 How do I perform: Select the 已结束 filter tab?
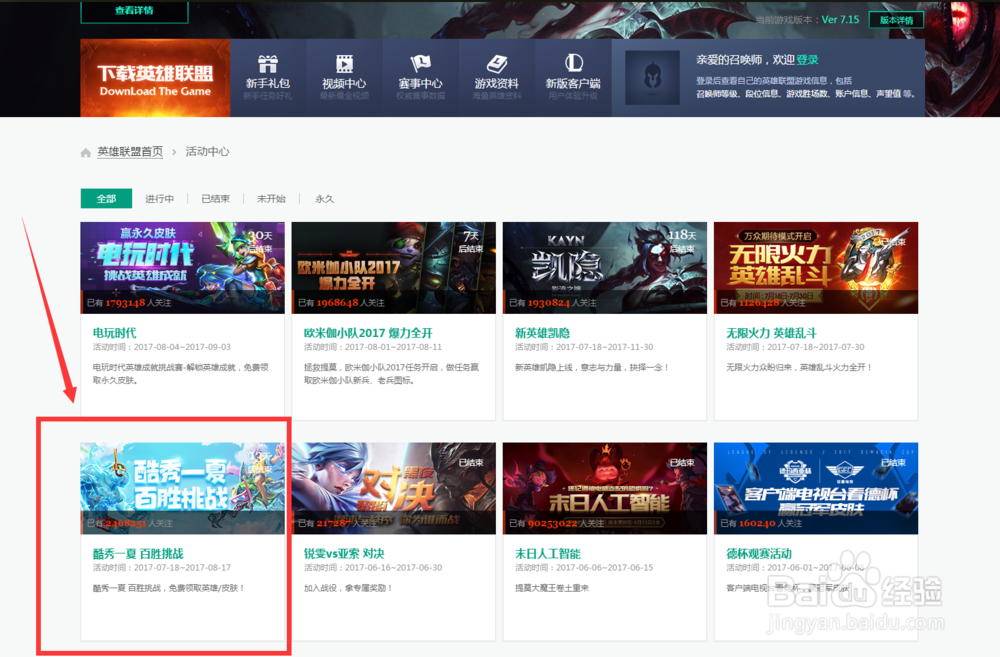[x=216, y=198]
